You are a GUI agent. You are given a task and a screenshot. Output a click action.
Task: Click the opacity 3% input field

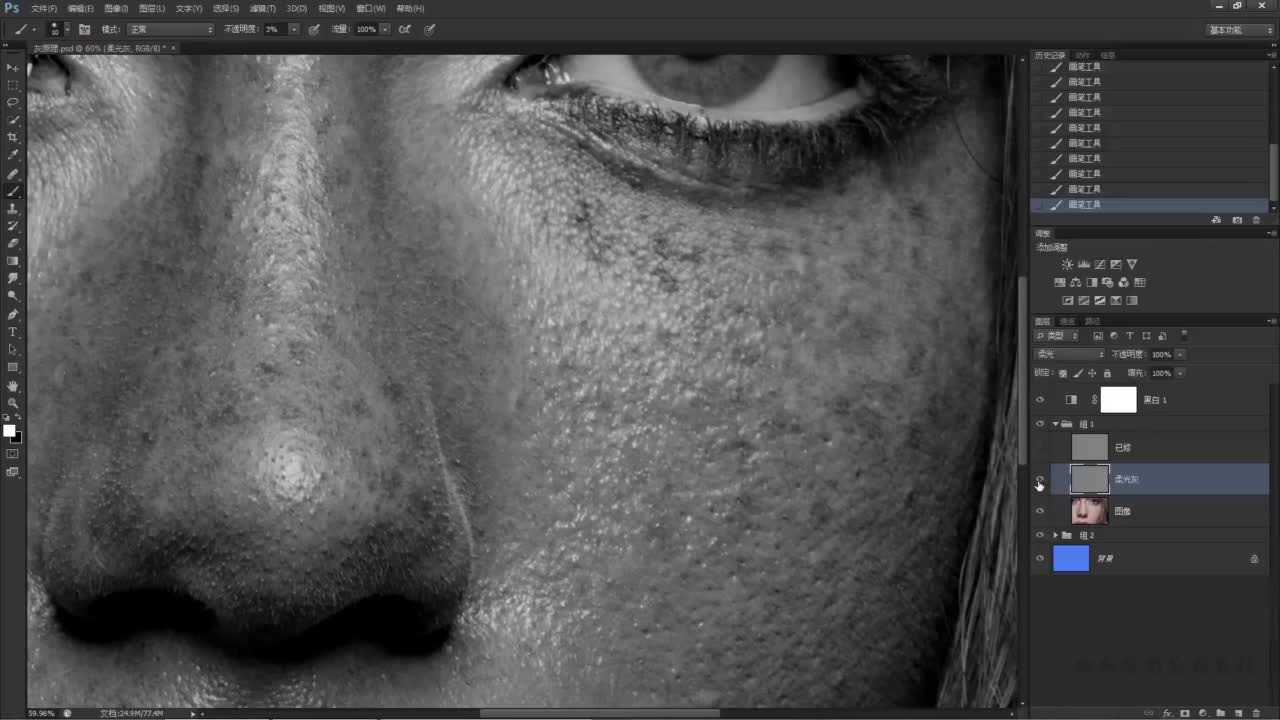274,30
